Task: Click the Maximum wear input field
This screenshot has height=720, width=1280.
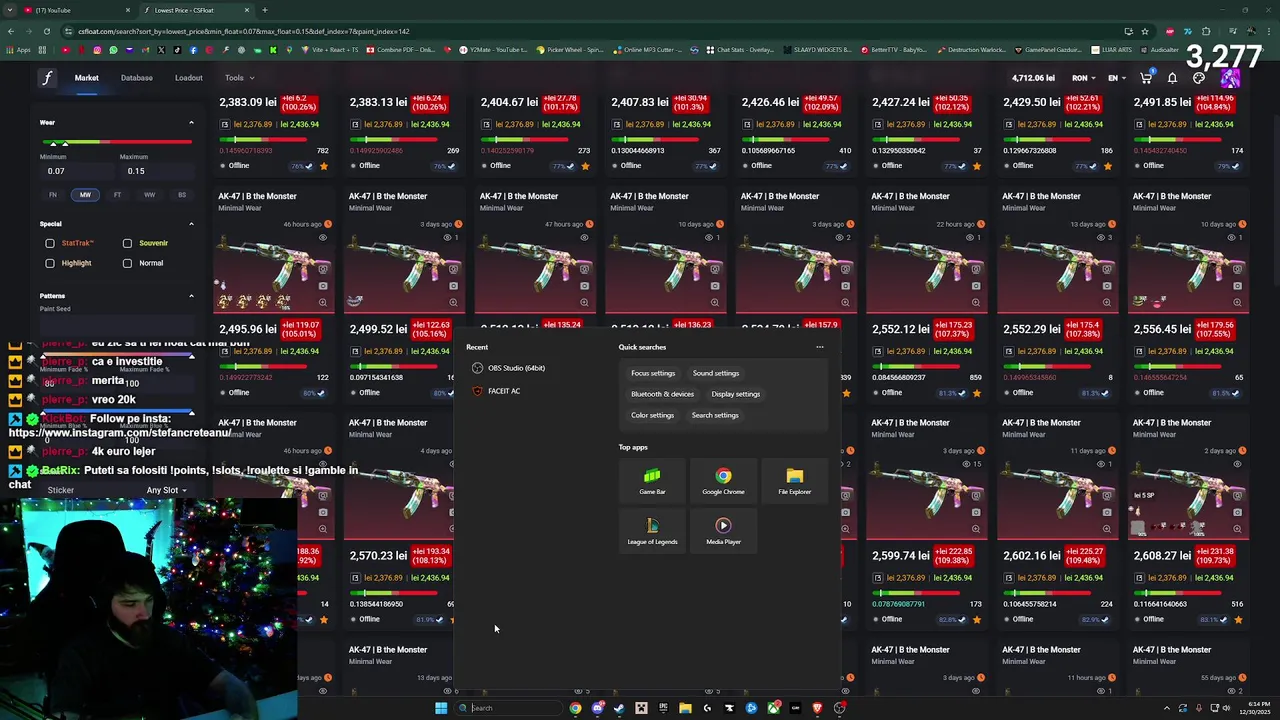Action: [x=155, y=171]
